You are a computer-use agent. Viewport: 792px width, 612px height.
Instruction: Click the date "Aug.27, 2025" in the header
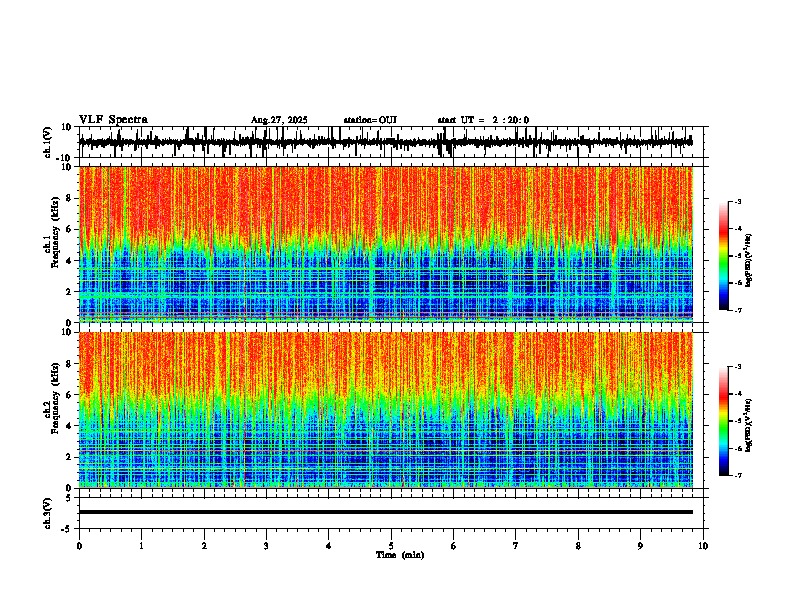(279, 120)
